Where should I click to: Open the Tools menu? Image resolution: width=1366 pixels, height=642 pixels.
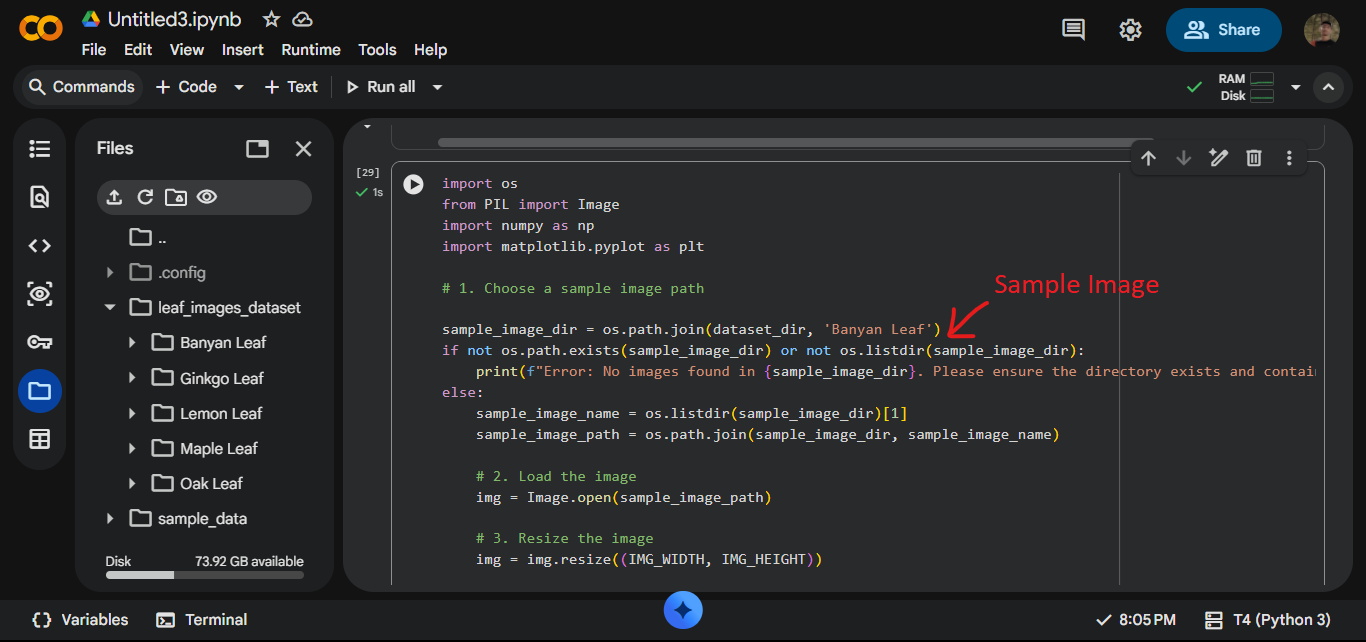tap(377, 49)
